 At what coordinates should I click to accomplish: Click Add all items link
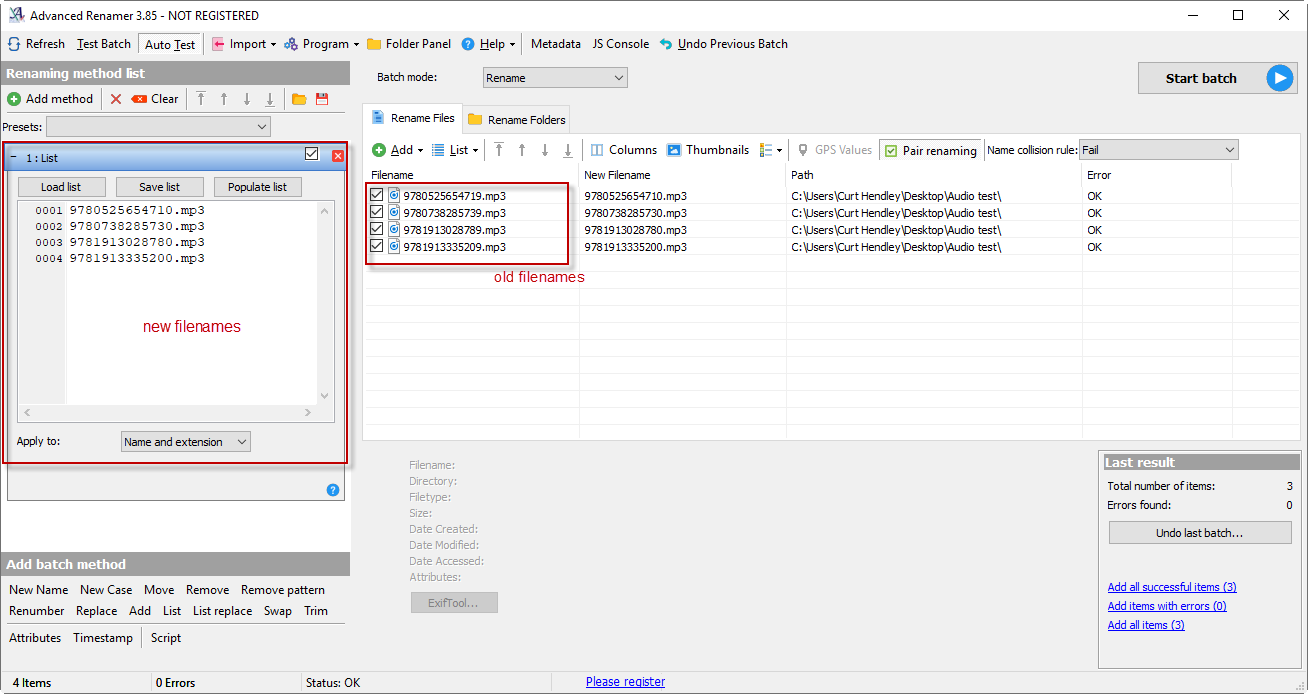coord(1146,625)
